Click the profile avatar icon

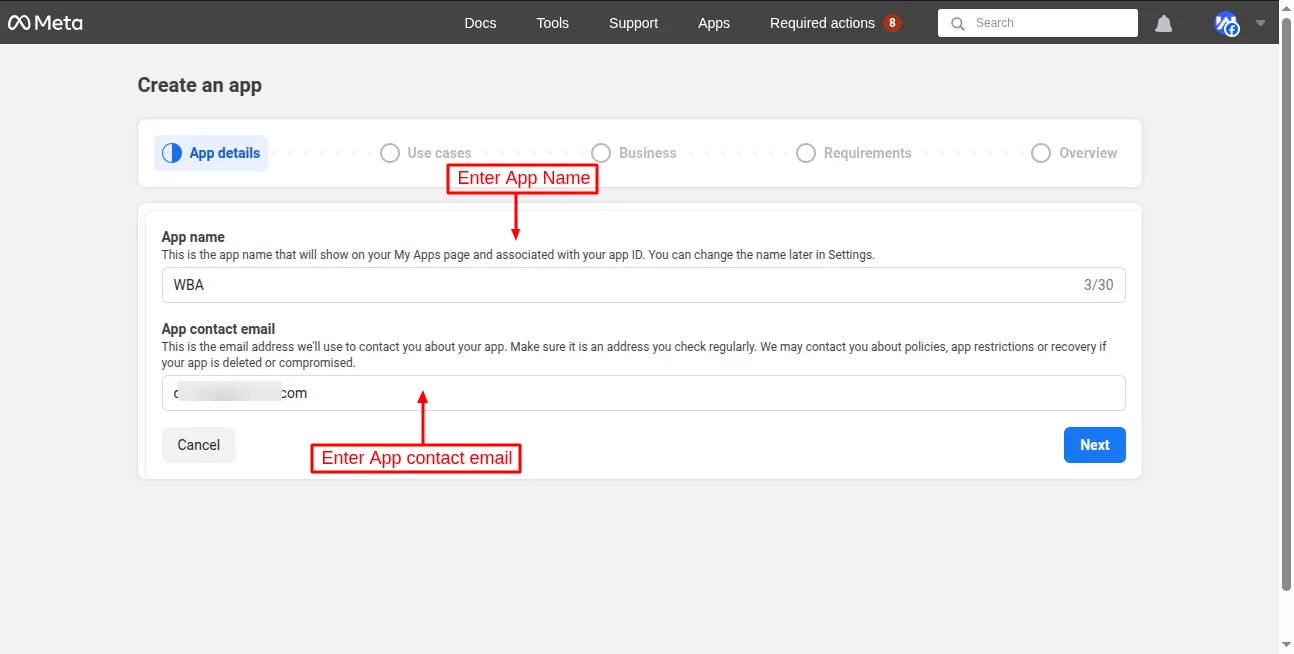click(x=1226, y=23)
